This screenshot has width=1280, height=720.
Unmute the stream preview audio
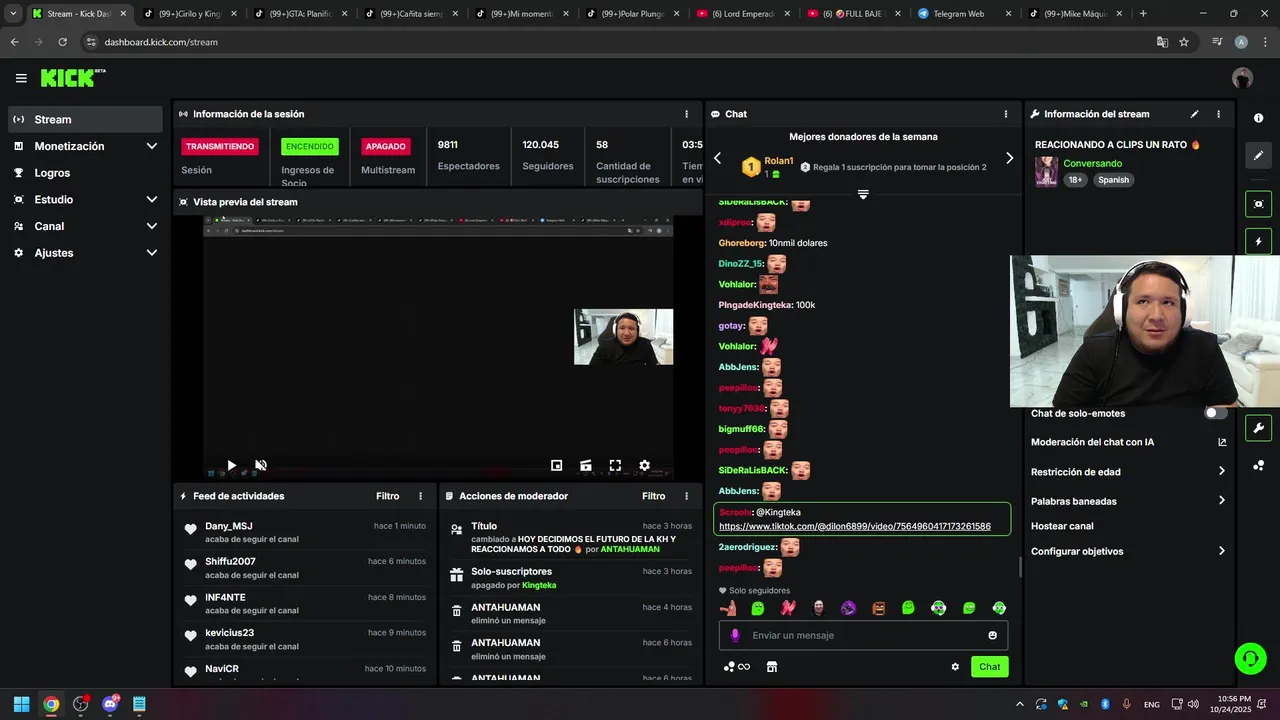coord(261,465)
